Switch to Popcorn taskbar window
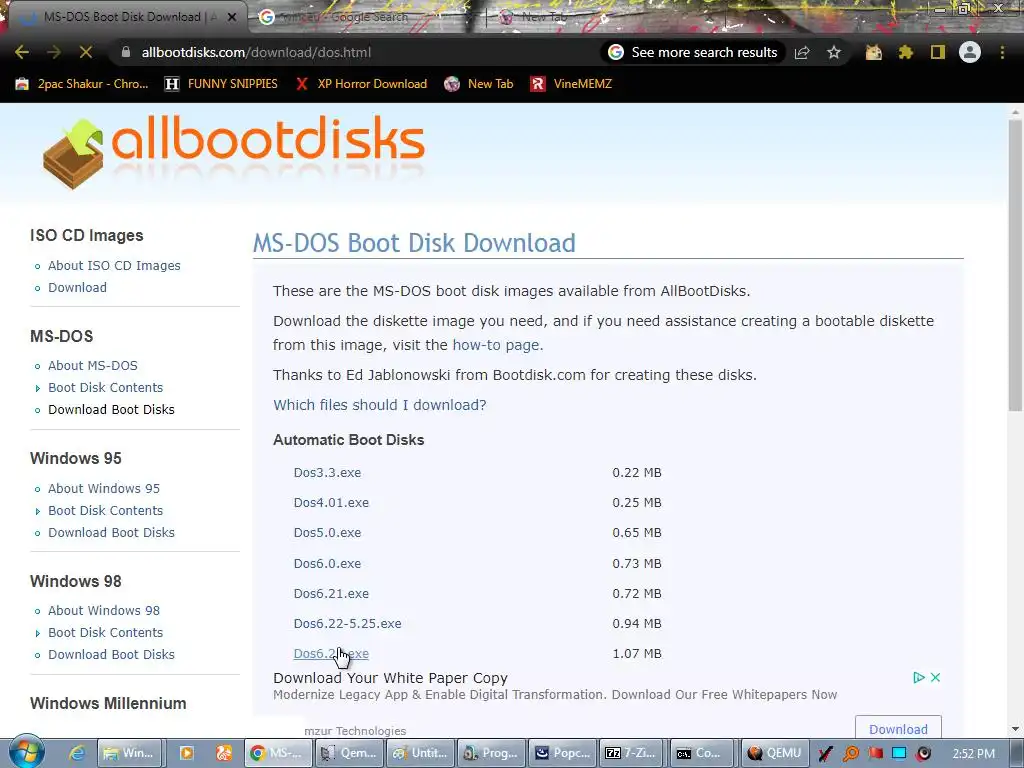The width and height of the screenshot is (1024, 768). 562,753
